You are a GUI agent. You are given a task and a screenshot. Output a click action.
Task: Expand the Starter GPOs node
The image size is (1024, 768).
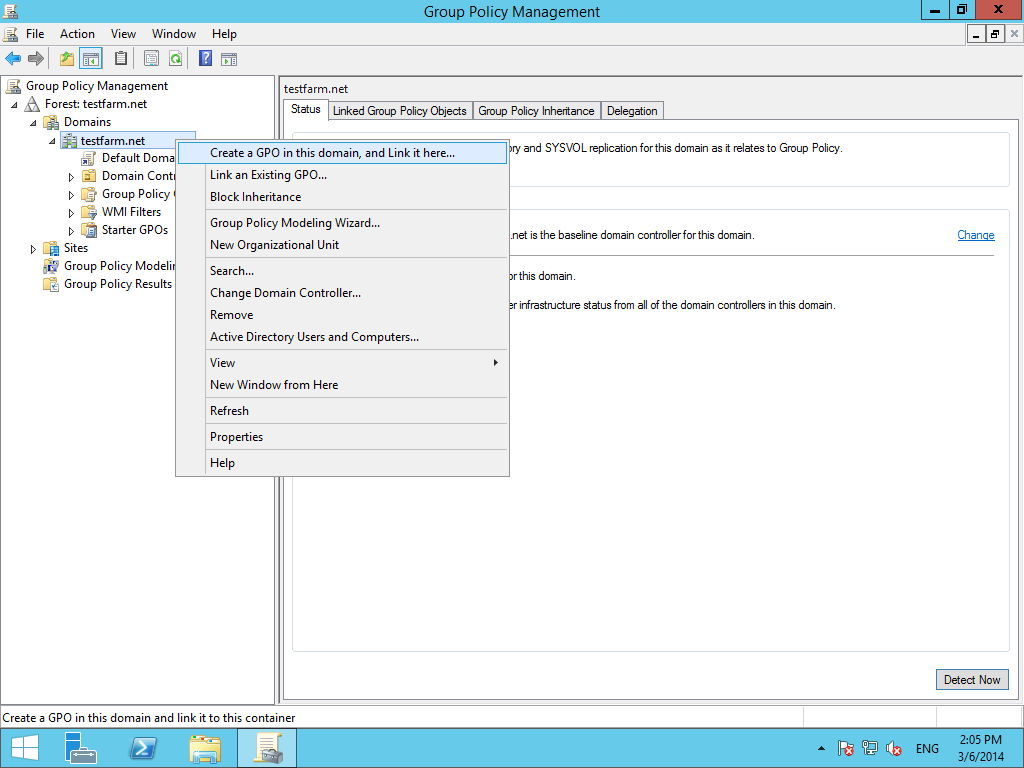click(x=71, y=231)
